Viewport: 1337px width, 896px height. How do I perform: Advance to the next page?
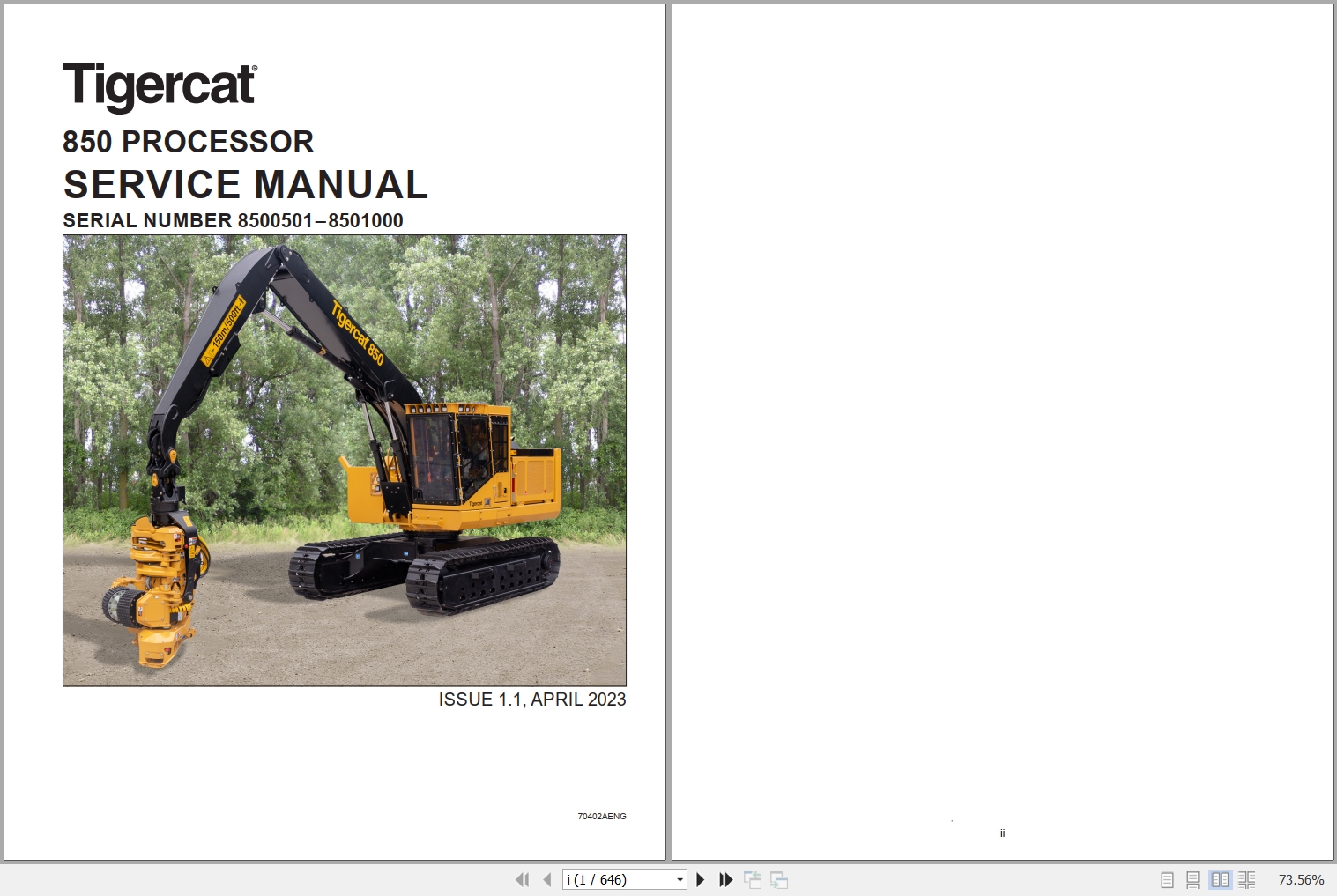point(700,879)
